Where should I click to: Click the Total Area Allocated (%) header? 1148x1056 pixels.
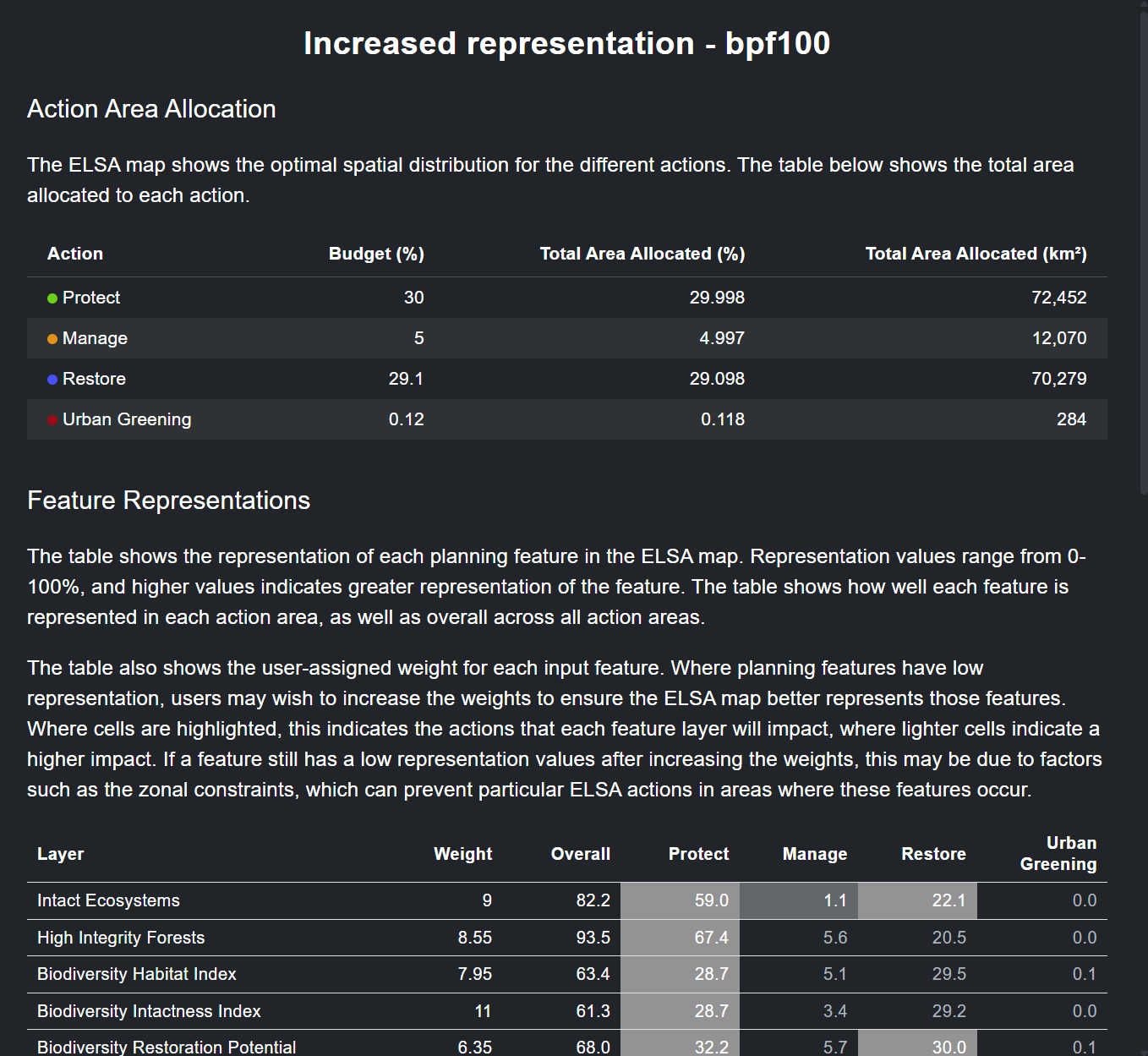click(642, 254)
